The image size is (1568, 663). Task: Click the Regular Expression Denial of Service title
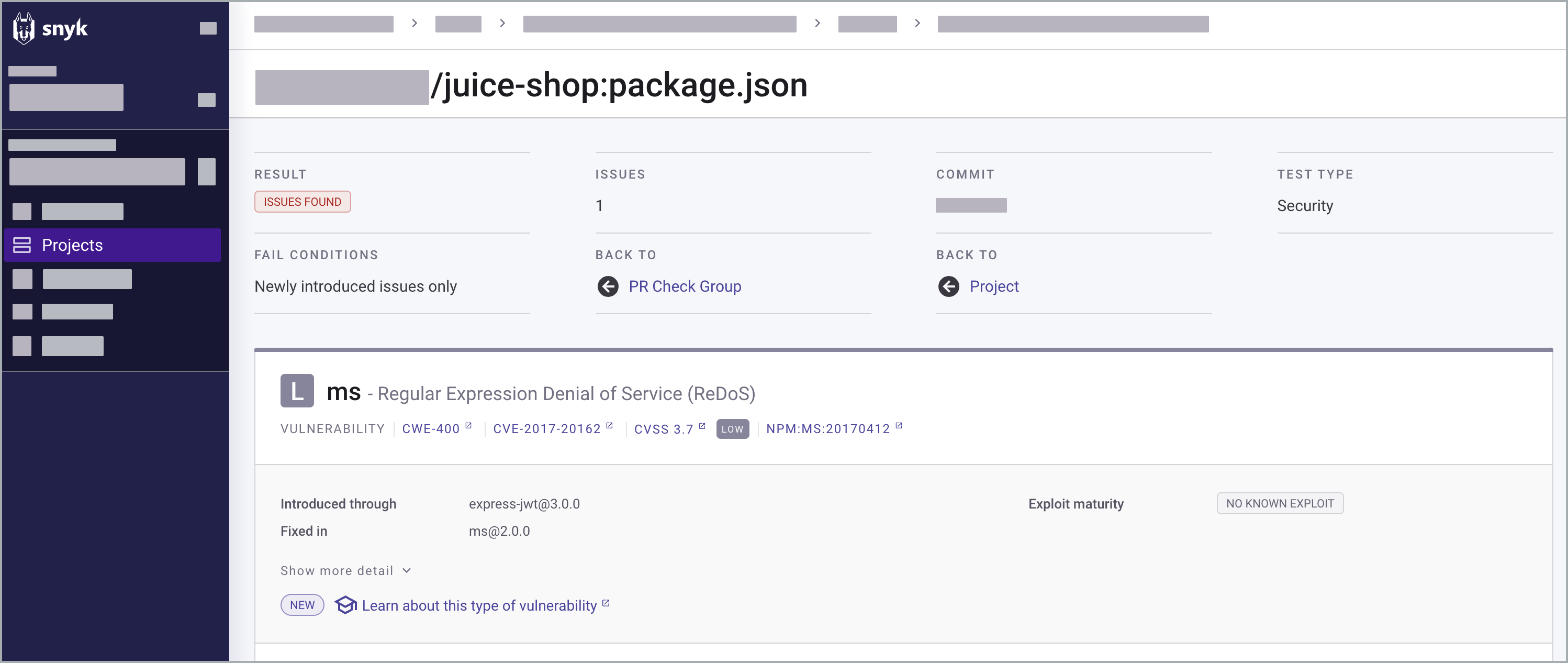point(566,394)
